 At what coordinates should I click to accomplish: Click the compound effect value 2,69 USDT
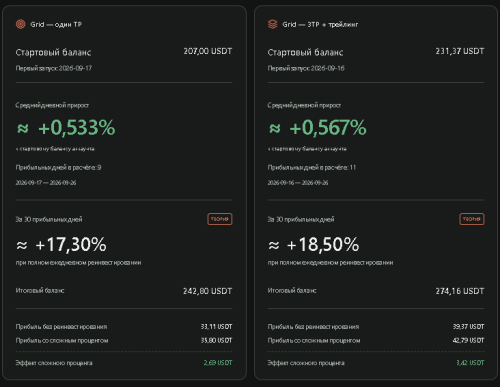[x=218, y=363]
